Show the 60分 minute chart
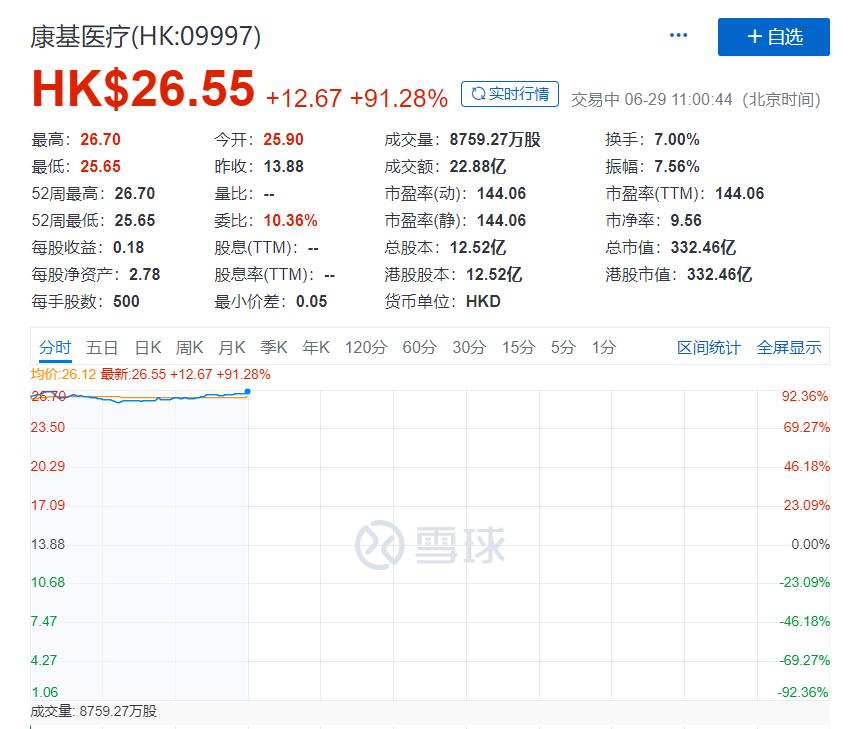 pos(419,348)
